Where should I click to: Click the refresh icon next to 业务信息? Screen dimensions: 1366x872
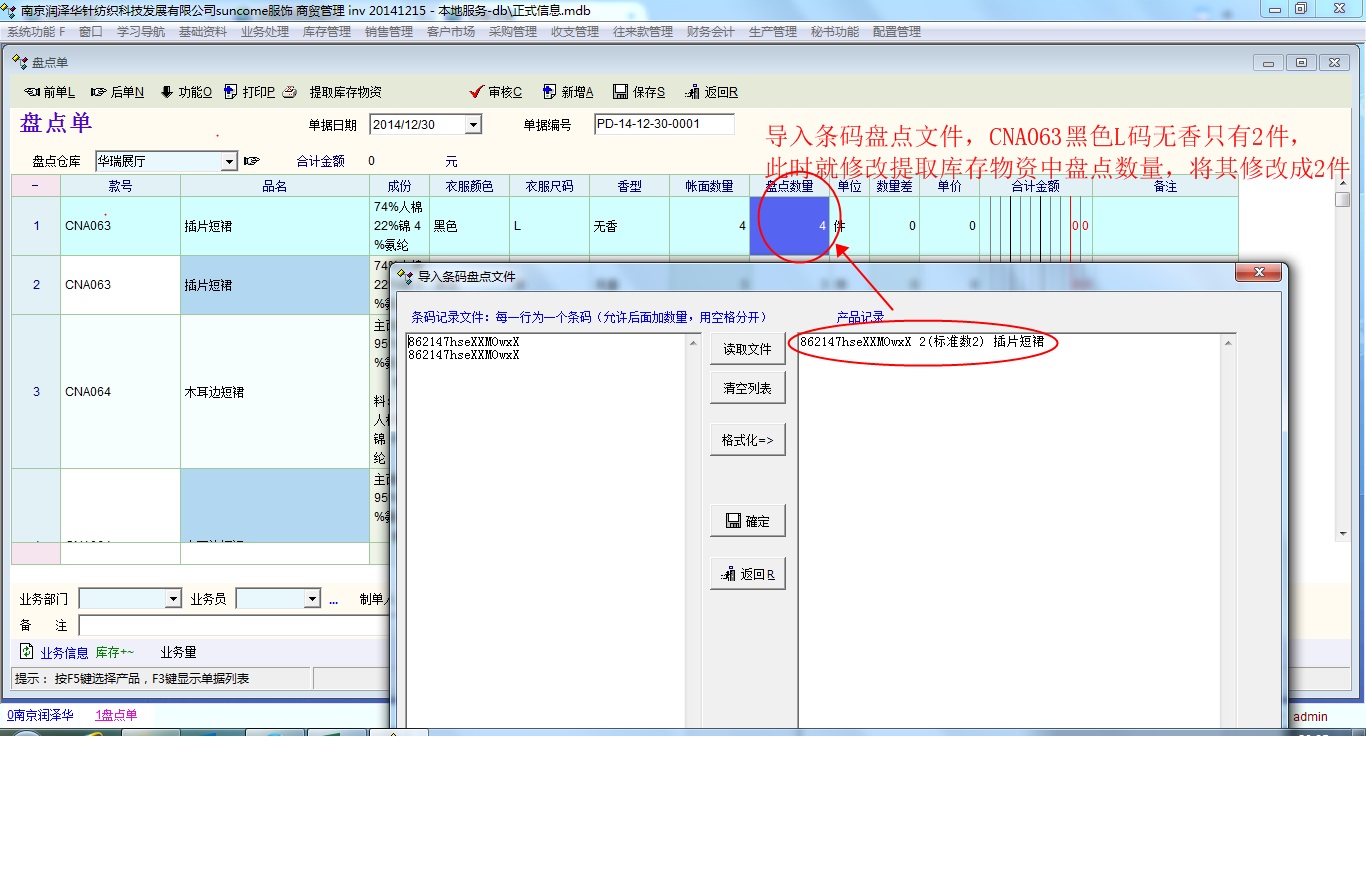tap(27, 652)
